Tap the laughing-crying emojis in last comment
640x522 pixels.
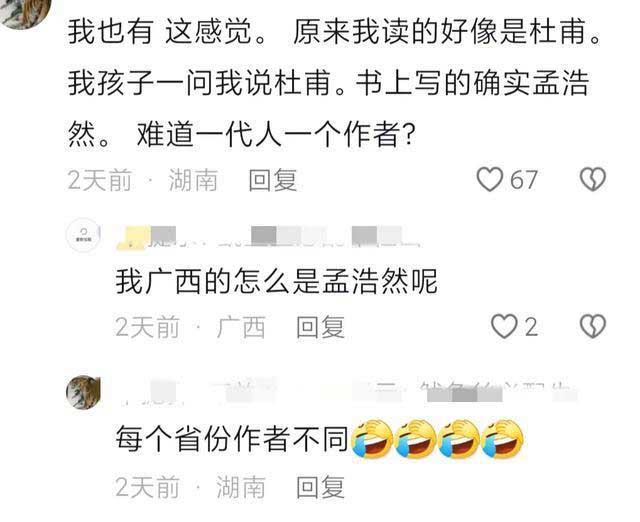tap(437, 439)
